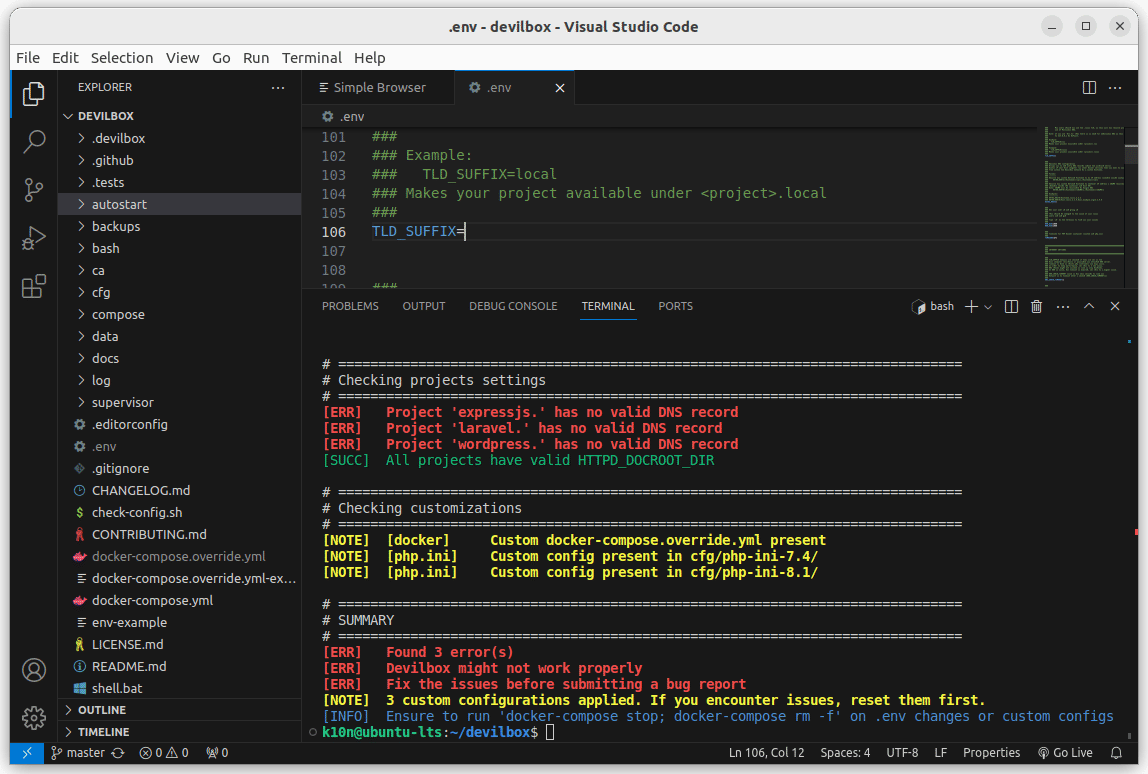Split the terminal pane
Screen dimensions: 1148x774
click(x=1011, y=307)
